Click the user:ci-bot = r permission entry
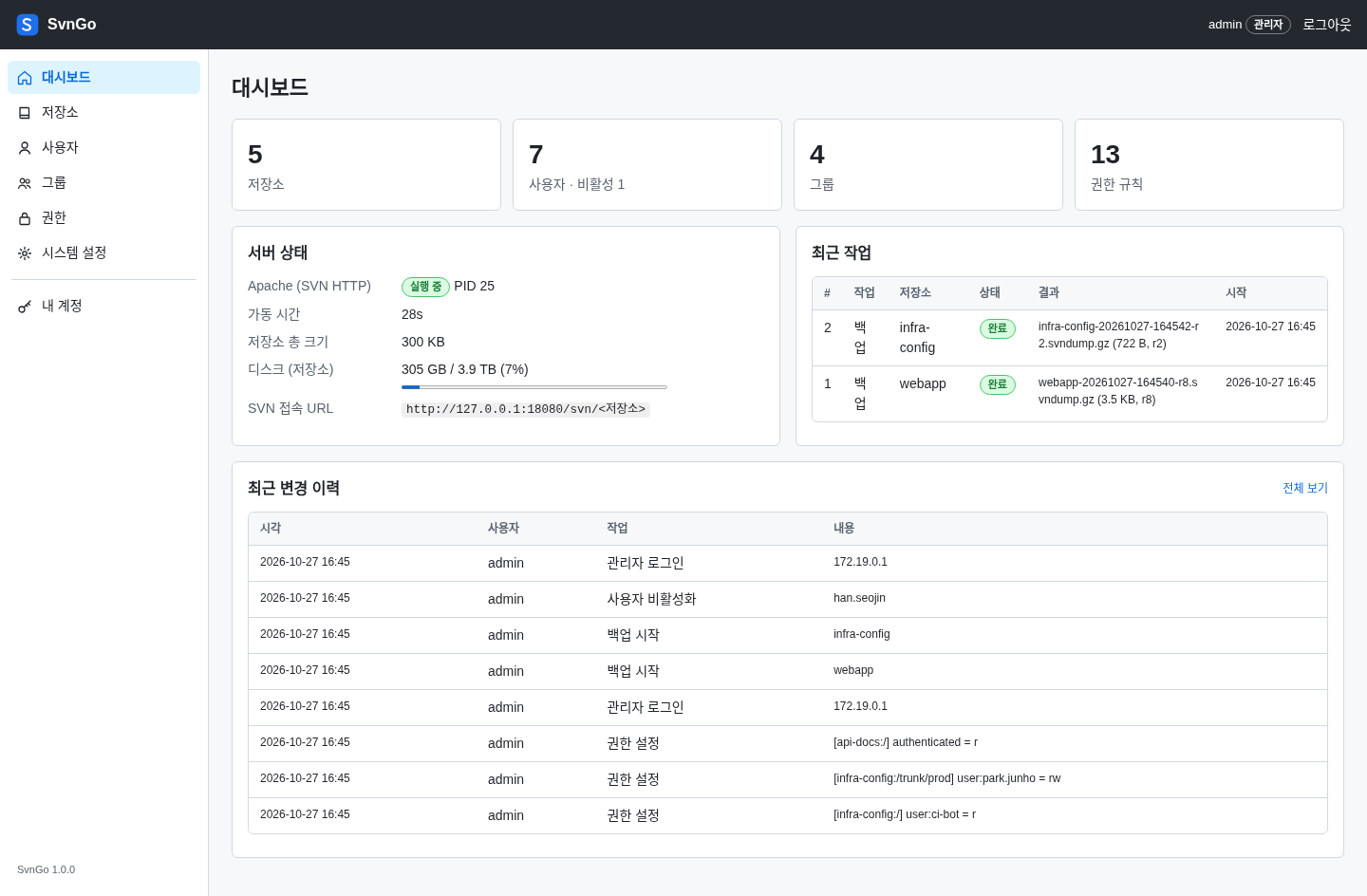 905,814
